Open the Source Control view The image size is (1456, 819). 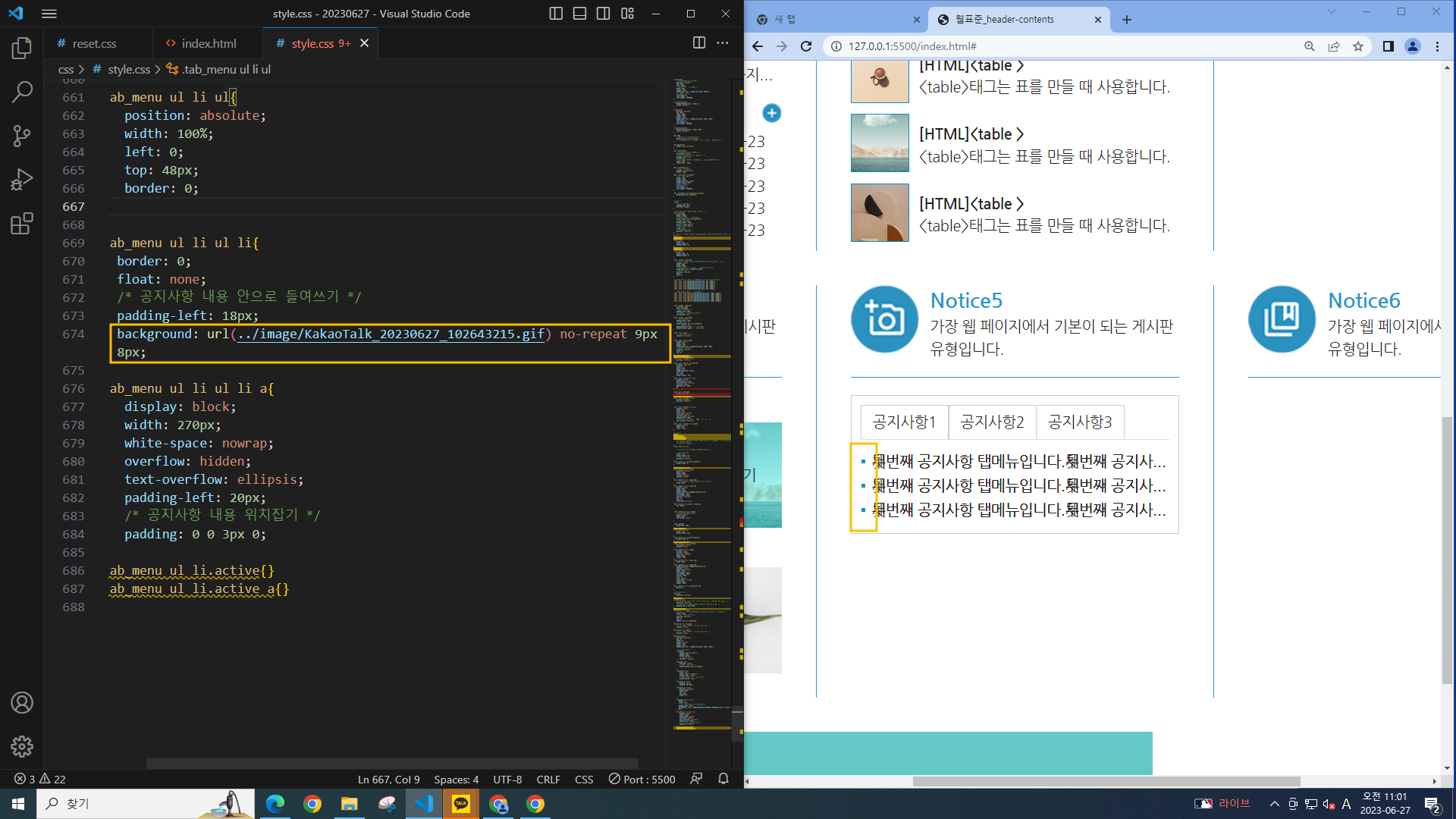coord(22,136)
